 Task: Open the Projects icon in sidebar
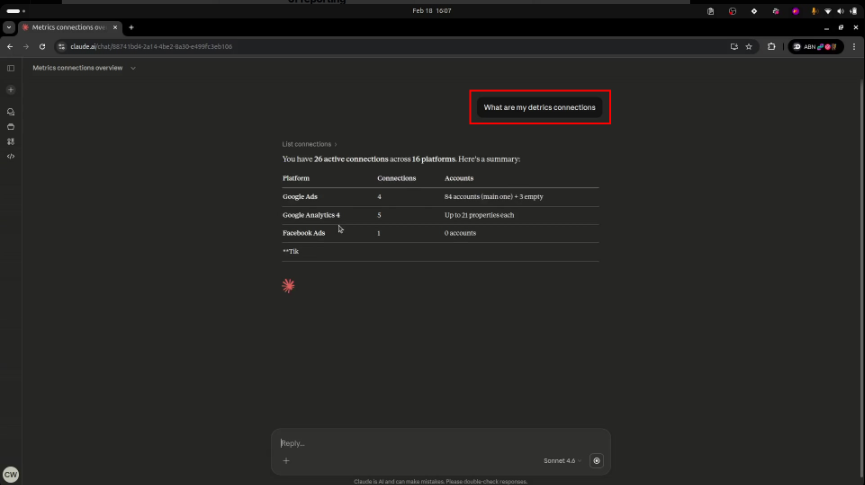click(x=10, y=127)
